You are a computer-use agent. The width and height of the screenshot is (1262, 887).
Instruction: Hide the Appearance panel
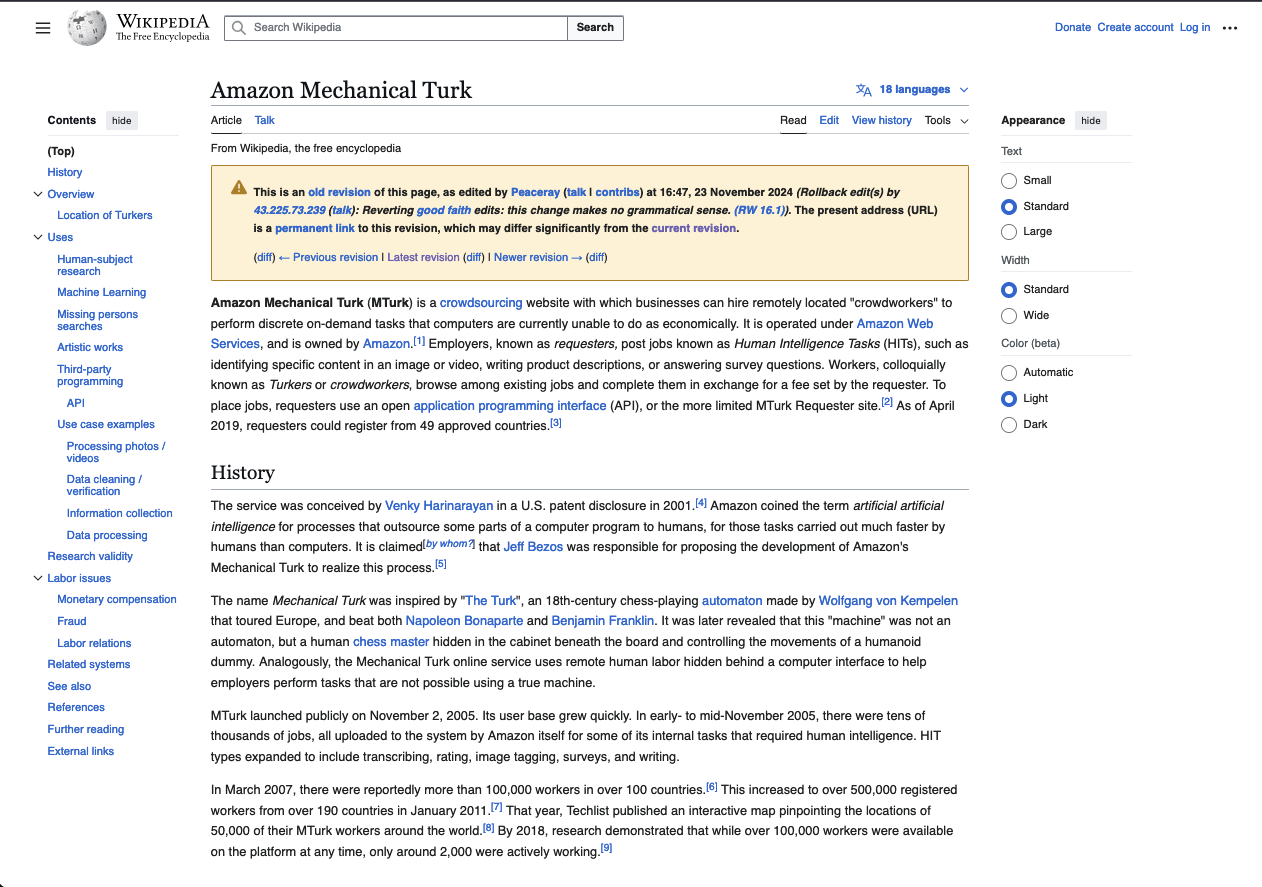[x=1091, y=120]
